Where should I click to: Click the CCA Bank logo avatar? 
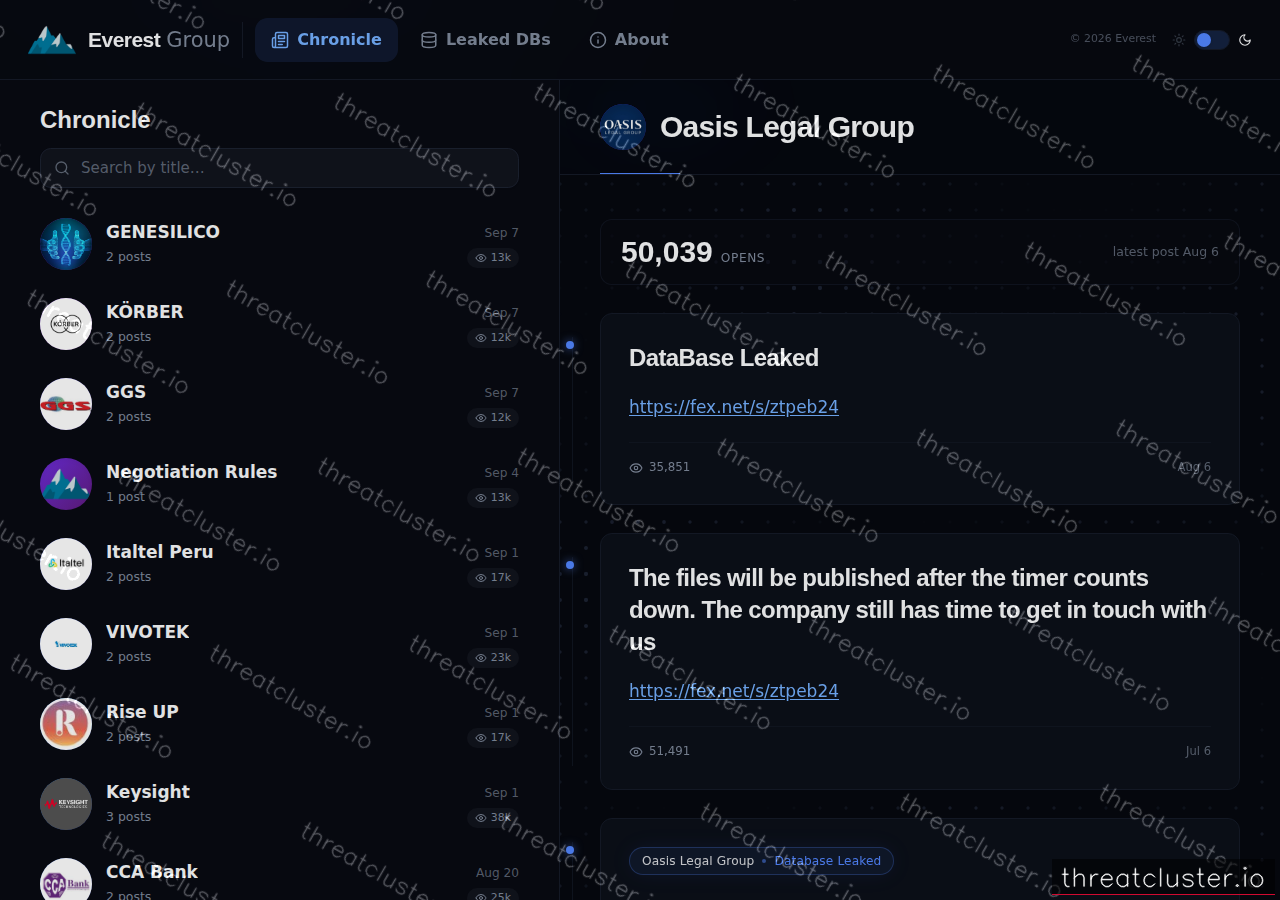(x=66, y=879)
